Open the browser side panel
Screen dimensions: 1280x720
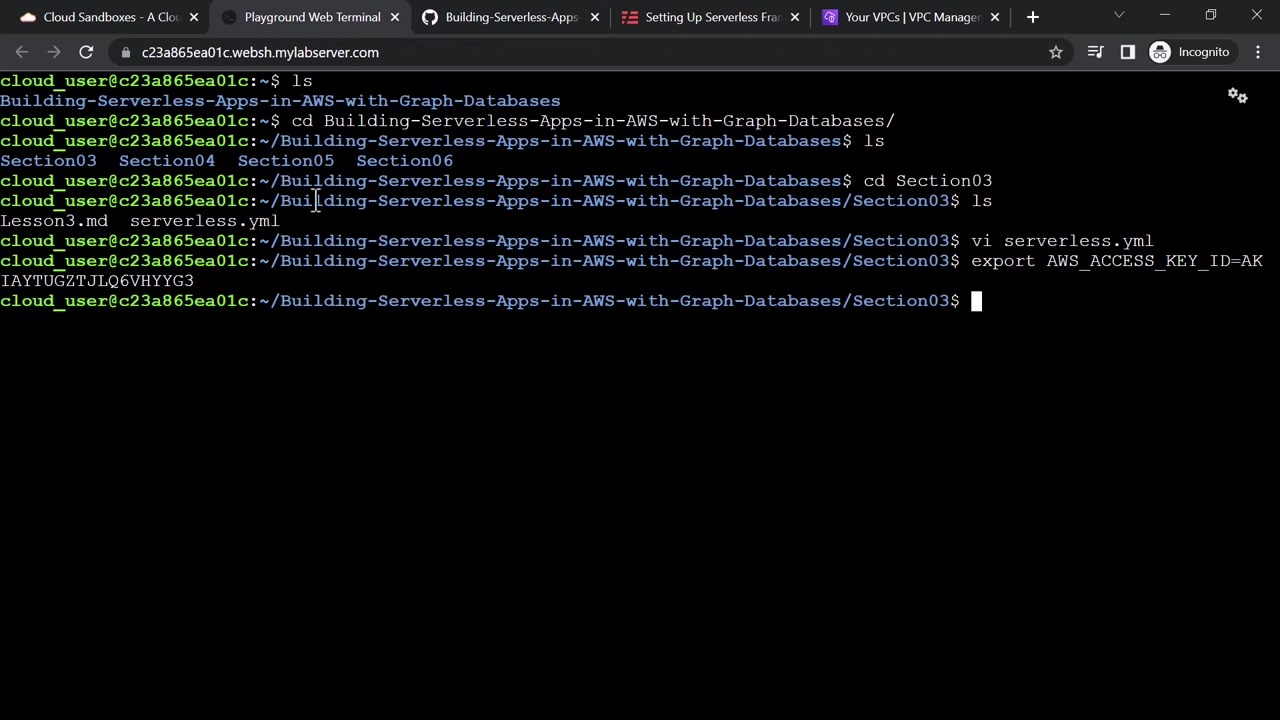[x=1128, y=52]
